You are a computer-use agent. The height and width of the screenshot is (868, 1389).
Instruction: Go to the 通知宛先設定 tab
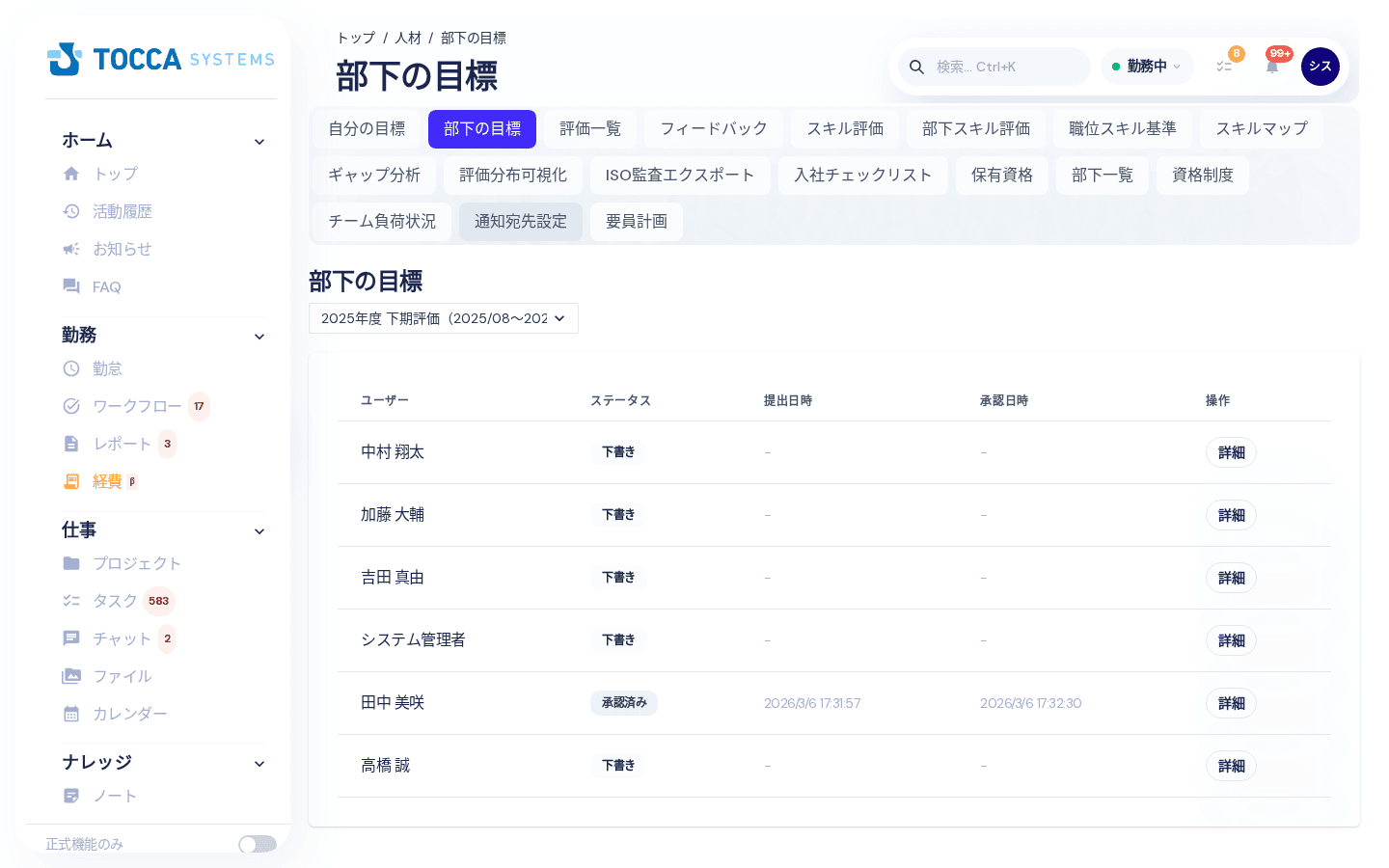[521, 222]
